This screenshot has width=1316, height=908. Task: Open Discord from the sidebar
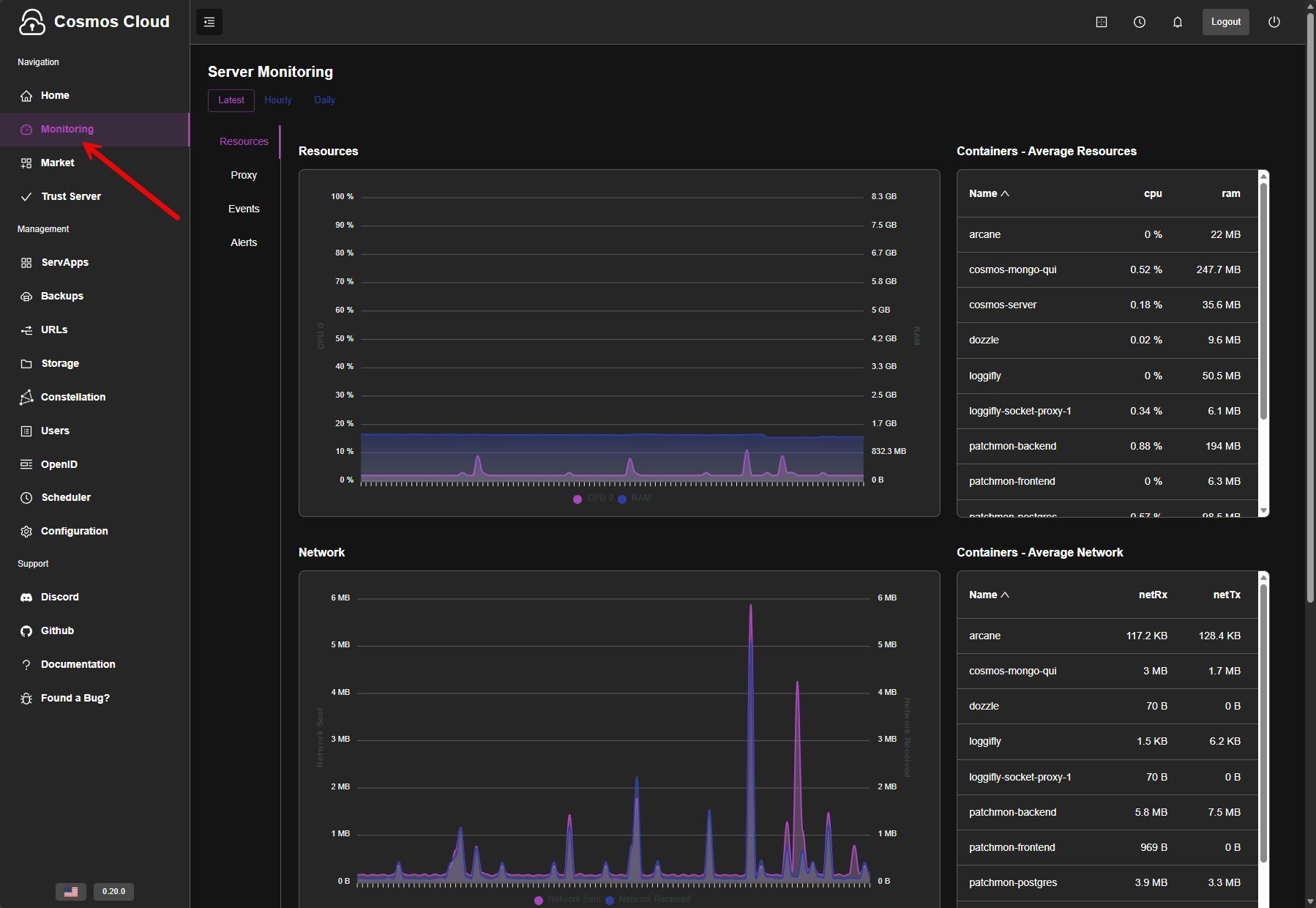(59, 597)
